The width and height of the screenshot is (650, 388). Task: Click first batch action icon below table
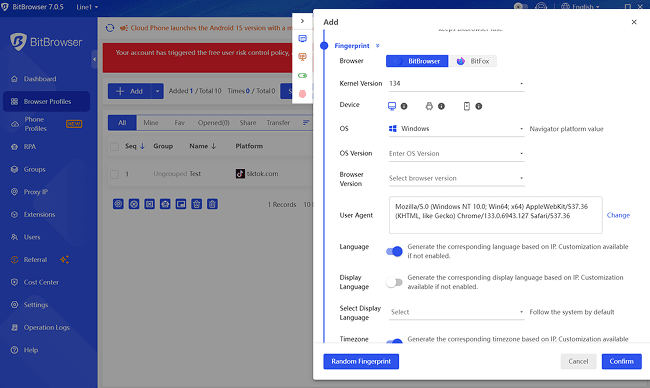118,204
